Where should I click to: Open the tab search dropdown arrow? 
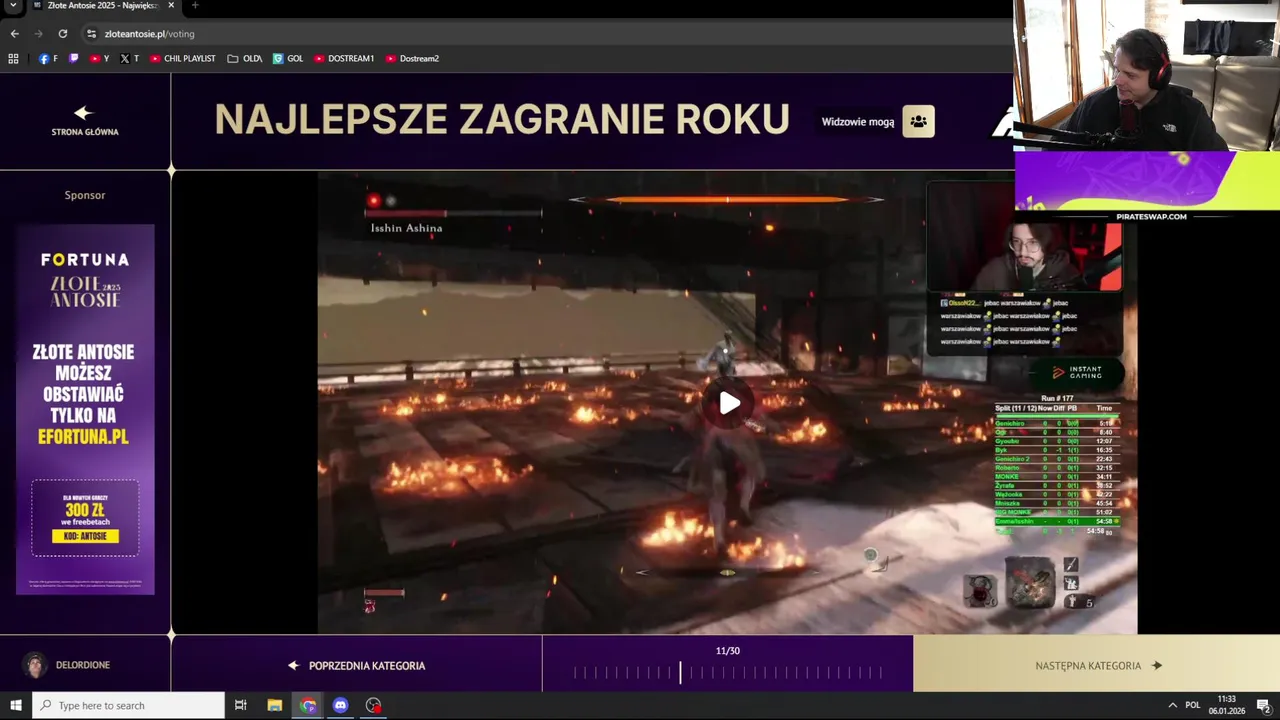13,5
